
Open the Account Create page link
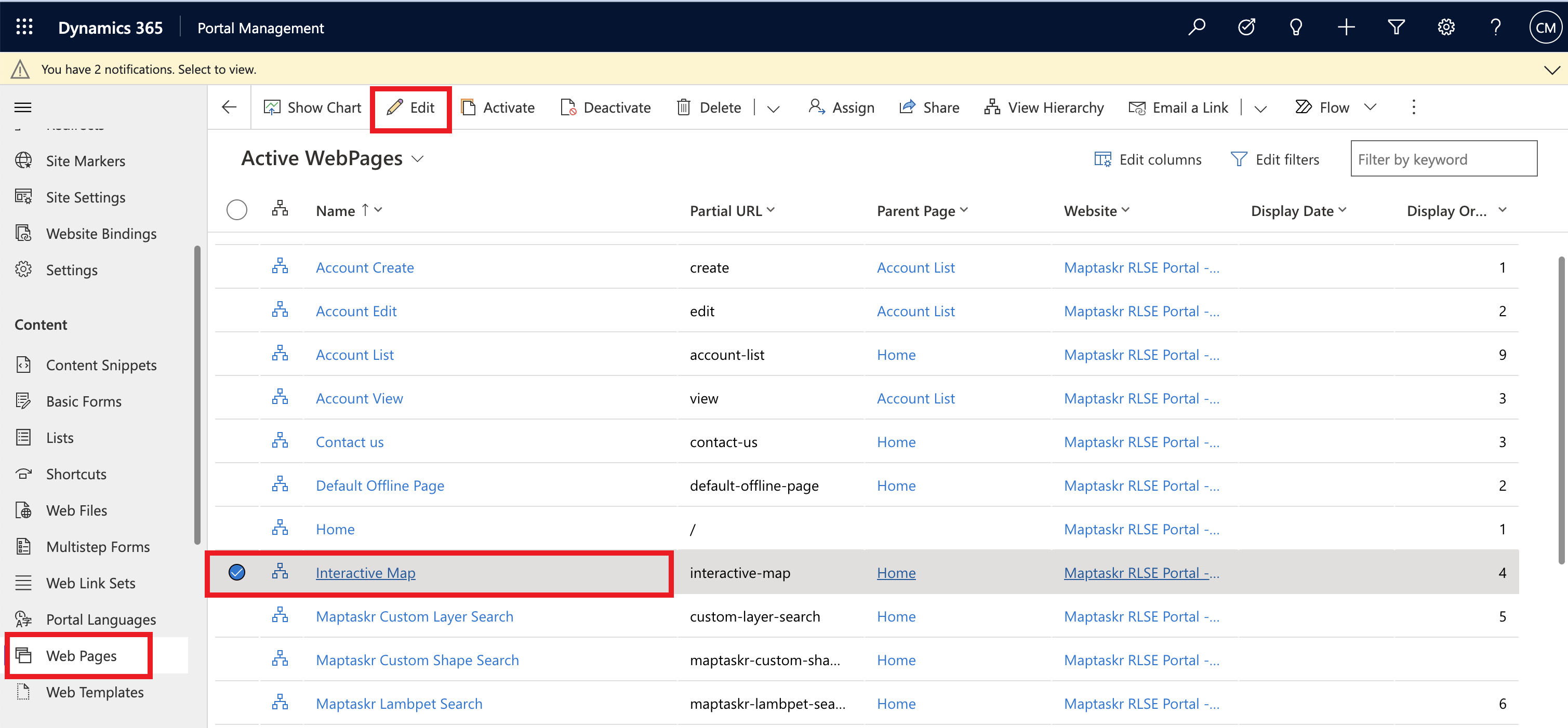click(365, 267)
